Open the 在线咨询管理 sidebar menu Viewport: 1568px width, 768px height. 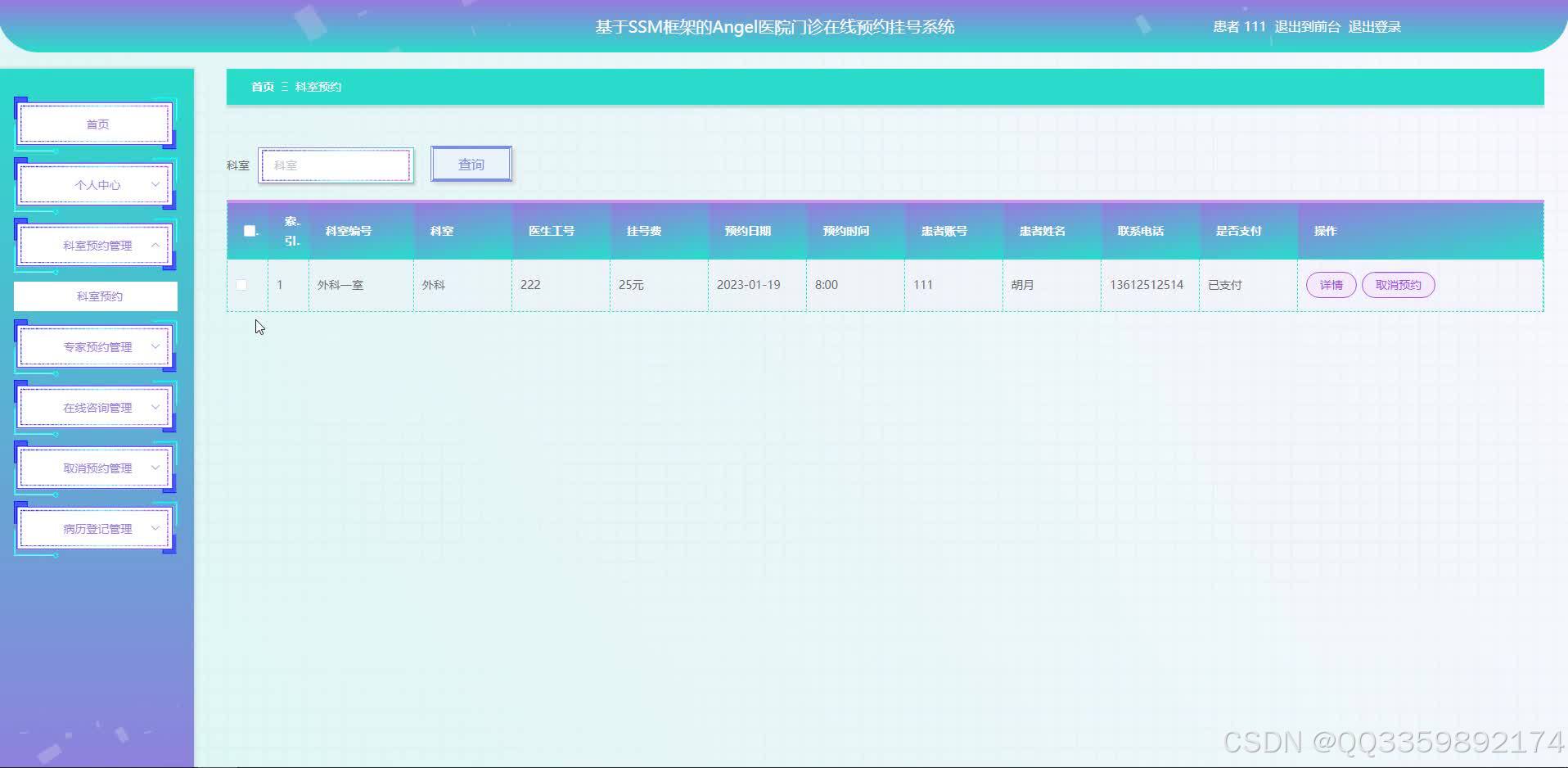tap(95, 408)
